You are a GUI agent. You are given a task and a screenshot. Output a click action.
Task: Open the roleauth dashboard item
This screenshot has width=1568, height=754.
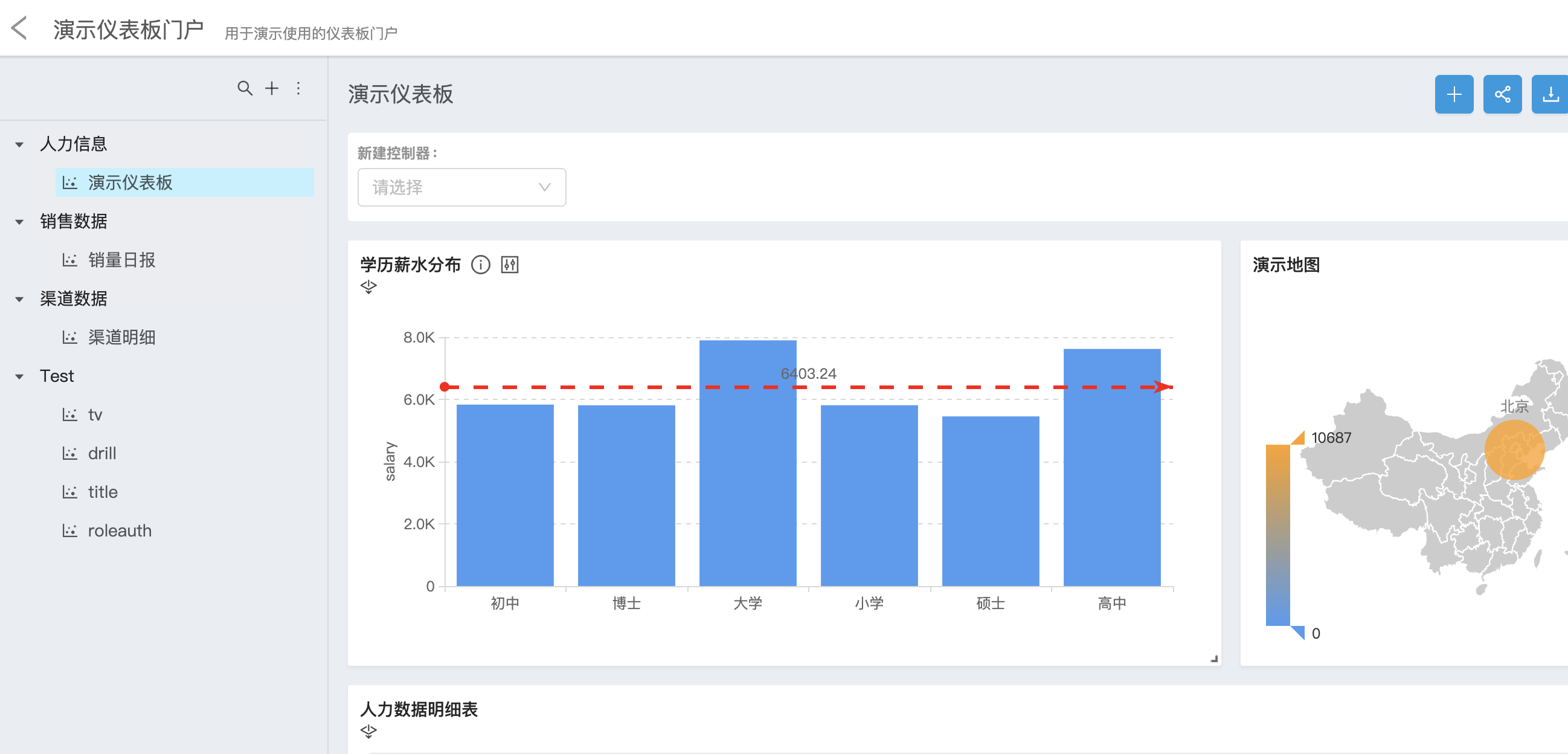pyautogui.click(x=120, y=530)
